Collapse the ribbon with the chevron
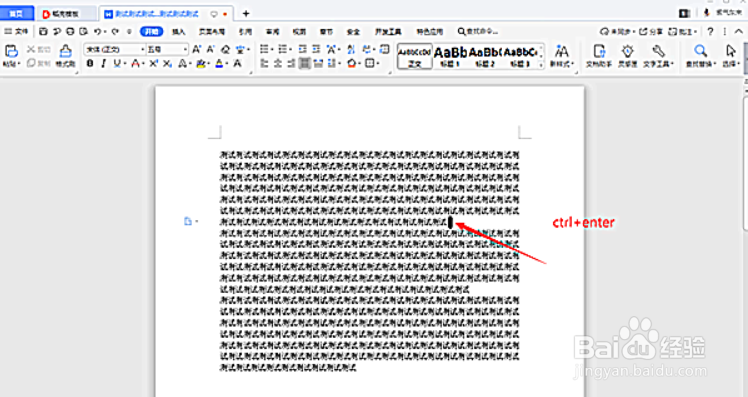The image size is (748, 397). (x=738, y=31)
